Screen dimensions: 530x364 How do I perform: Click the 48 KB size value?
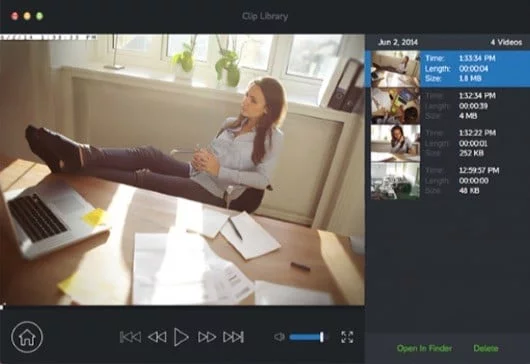click(x=469, y=191)
